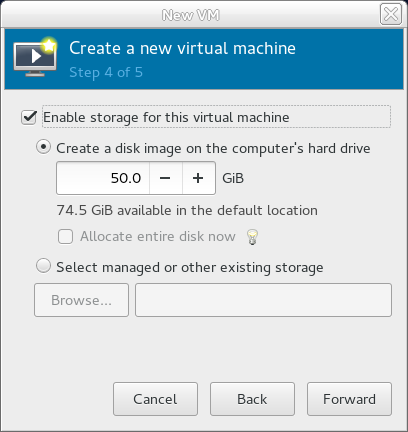Viewport: 408px width, 432px height.
Task: Click the Allocate entire disk now label
Action: point(158,237)
